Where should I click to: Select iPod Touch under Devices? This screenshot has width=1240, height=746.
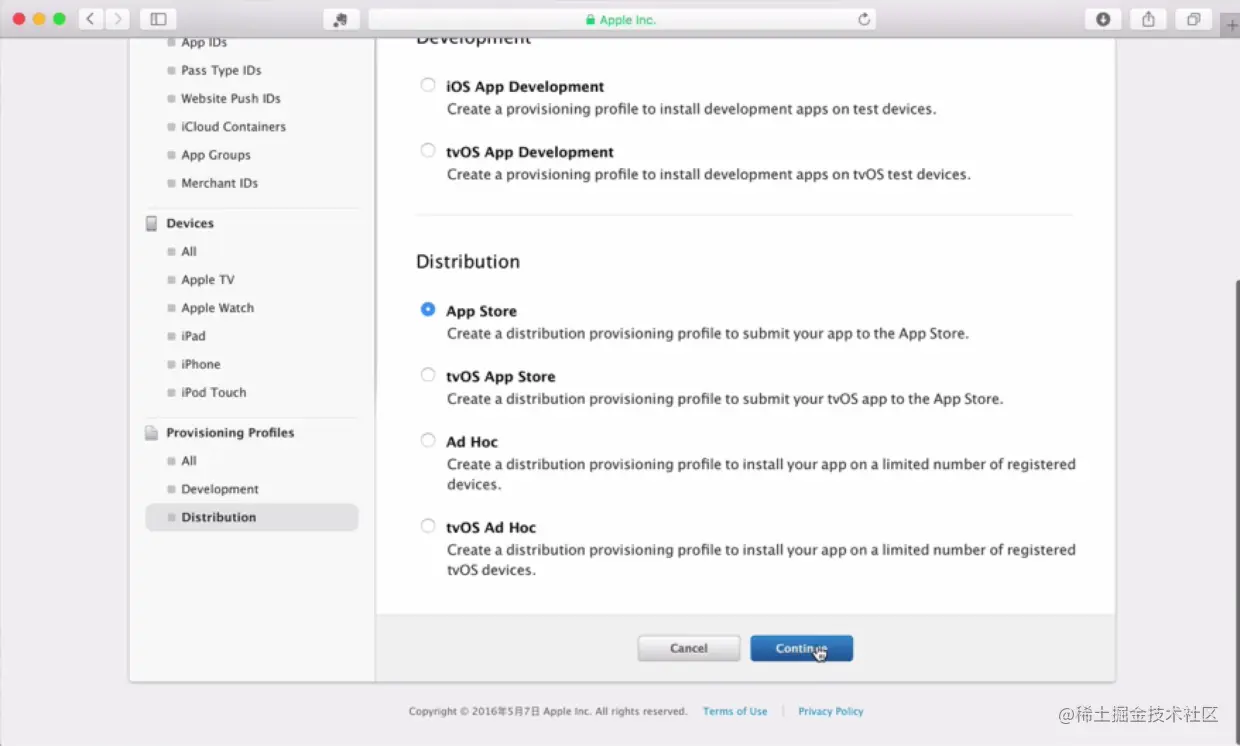coord(214,392)
